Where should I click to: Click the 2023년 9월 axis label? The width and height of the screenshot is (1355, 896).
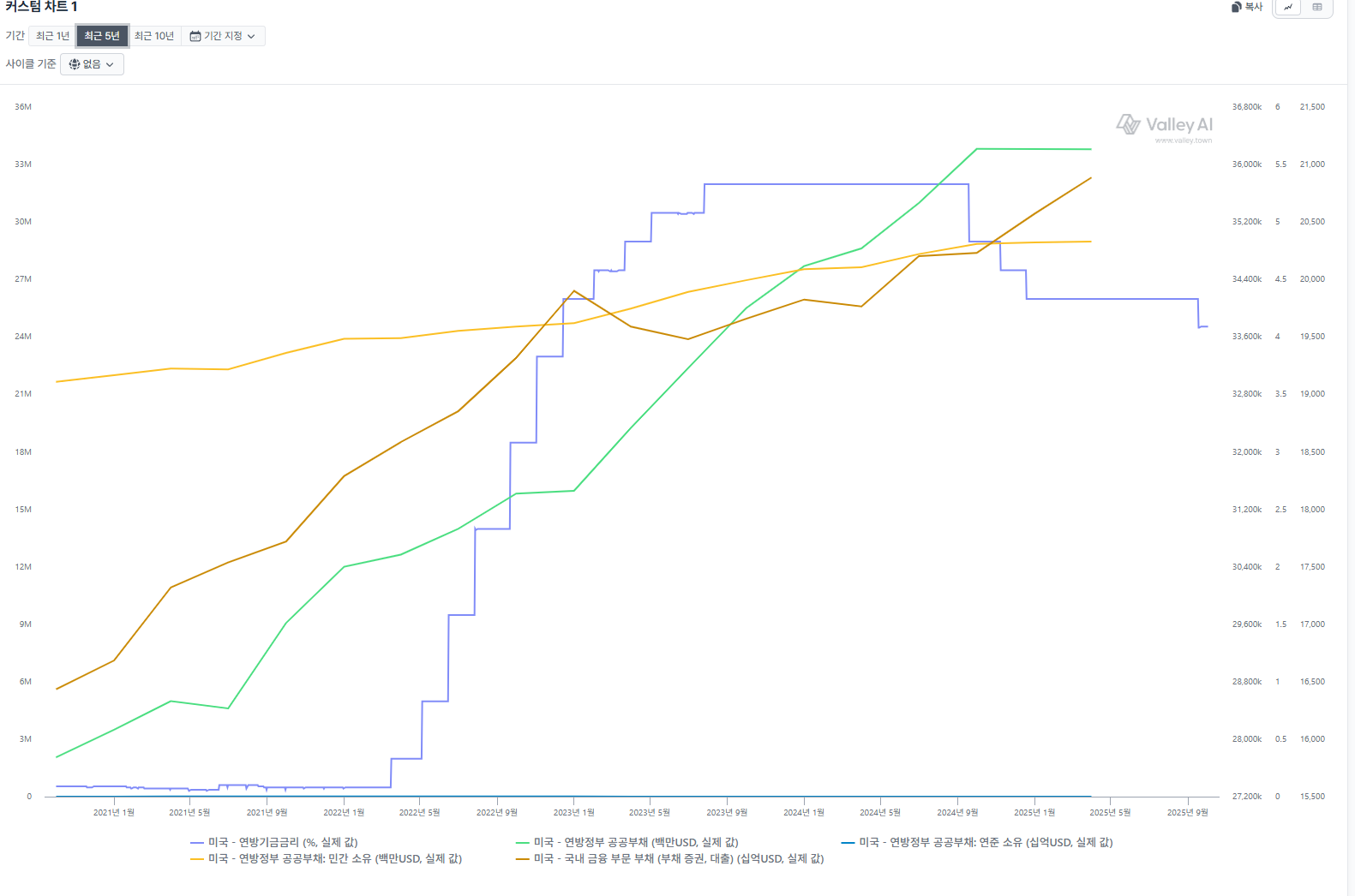(727, 812)
